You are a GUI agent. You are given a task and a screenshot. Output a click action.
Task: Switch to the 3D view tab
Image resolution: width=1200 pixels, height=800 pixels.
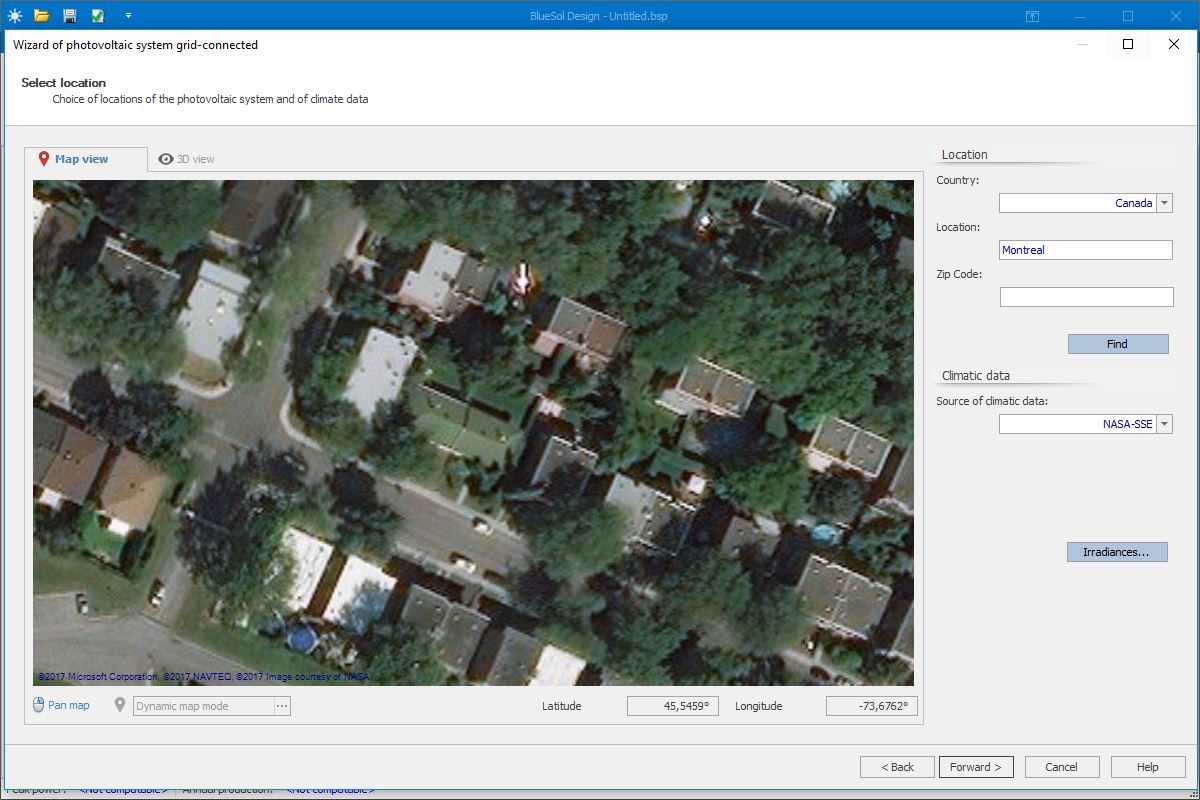[187, 159]
